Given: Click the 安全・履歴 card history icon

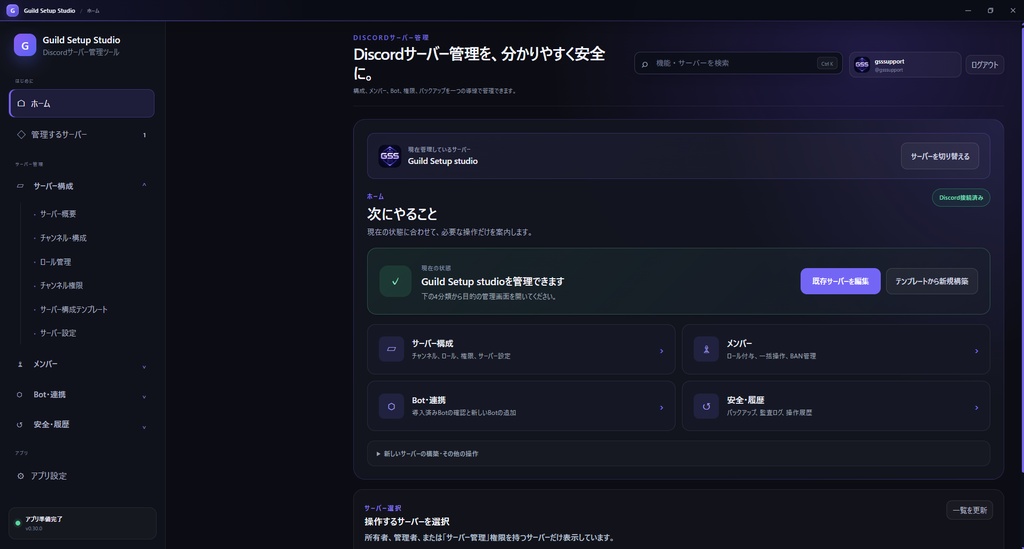Looking at the screenshot, I should (706, 406).
